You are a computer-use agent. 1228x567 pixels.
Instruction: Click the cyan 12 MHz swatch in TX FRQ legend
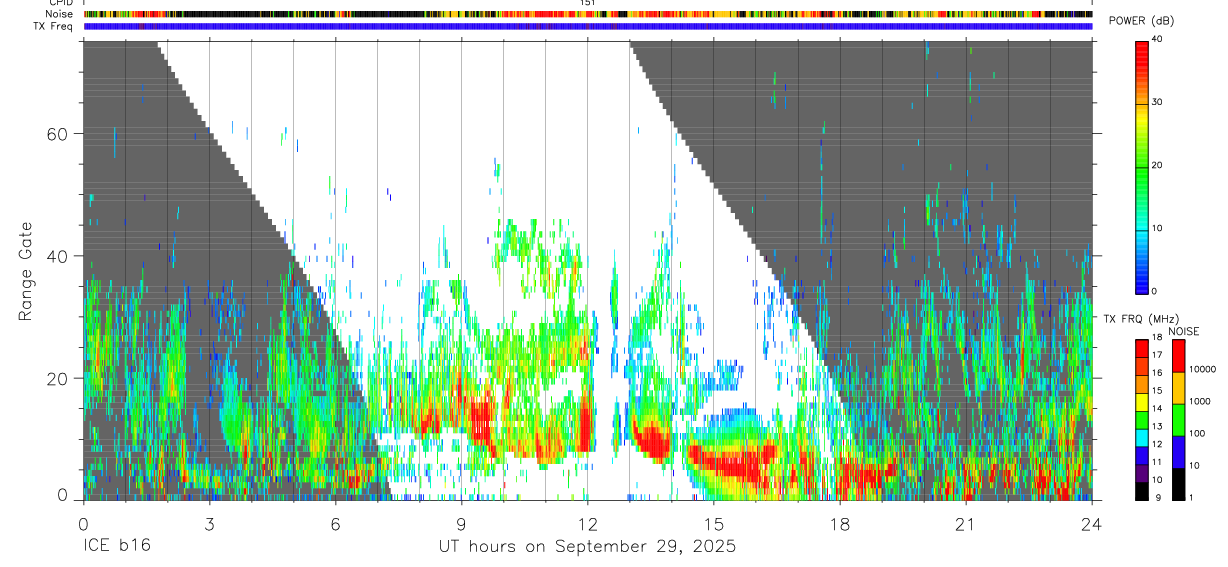[x=1141, y=437]
